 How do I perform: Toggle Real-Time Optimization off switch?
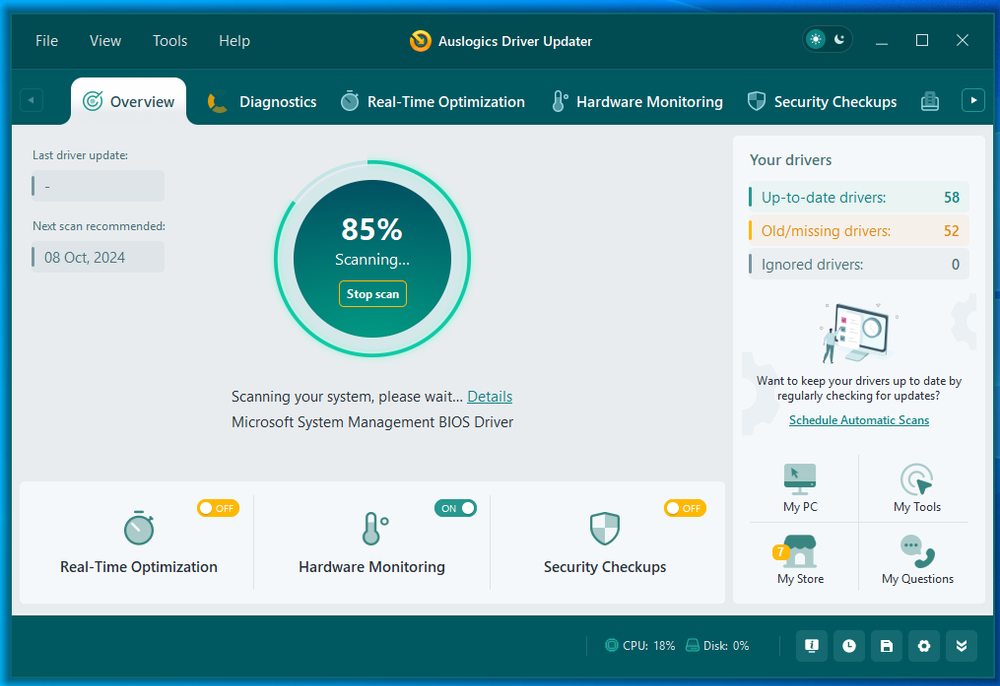(218, 508)
